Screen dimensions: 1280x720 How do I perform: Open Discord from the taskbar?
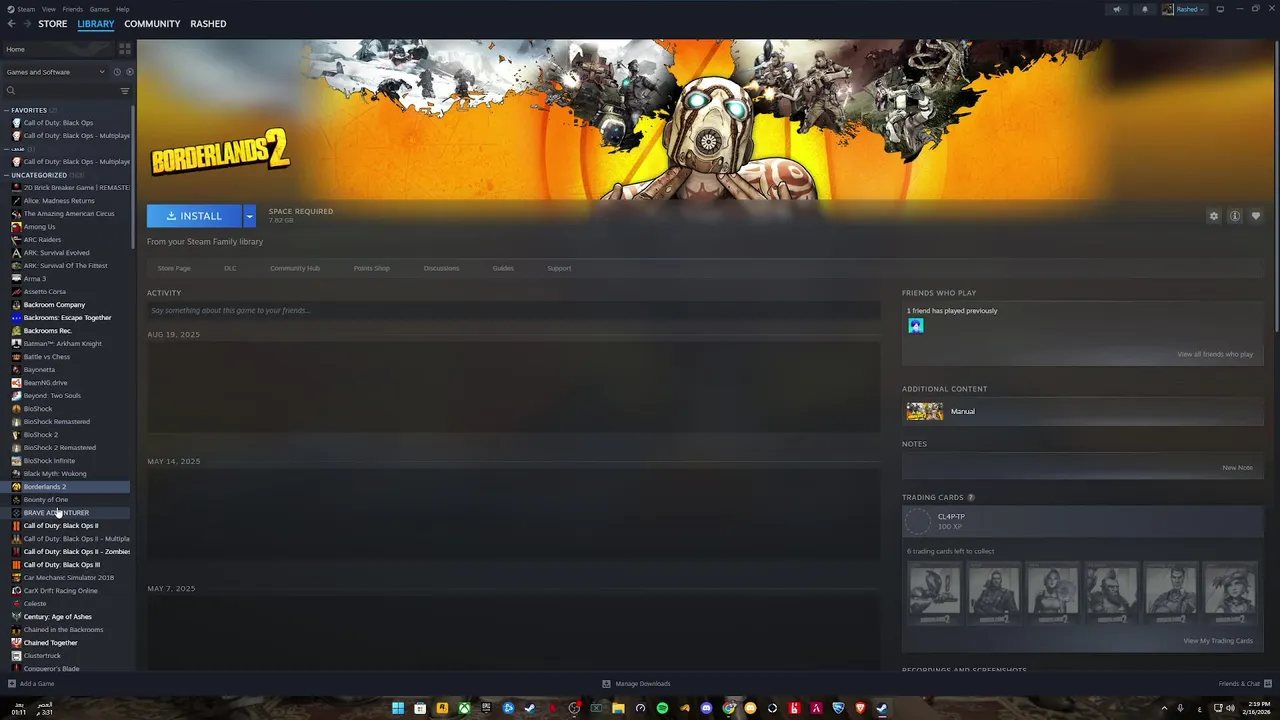706,708
